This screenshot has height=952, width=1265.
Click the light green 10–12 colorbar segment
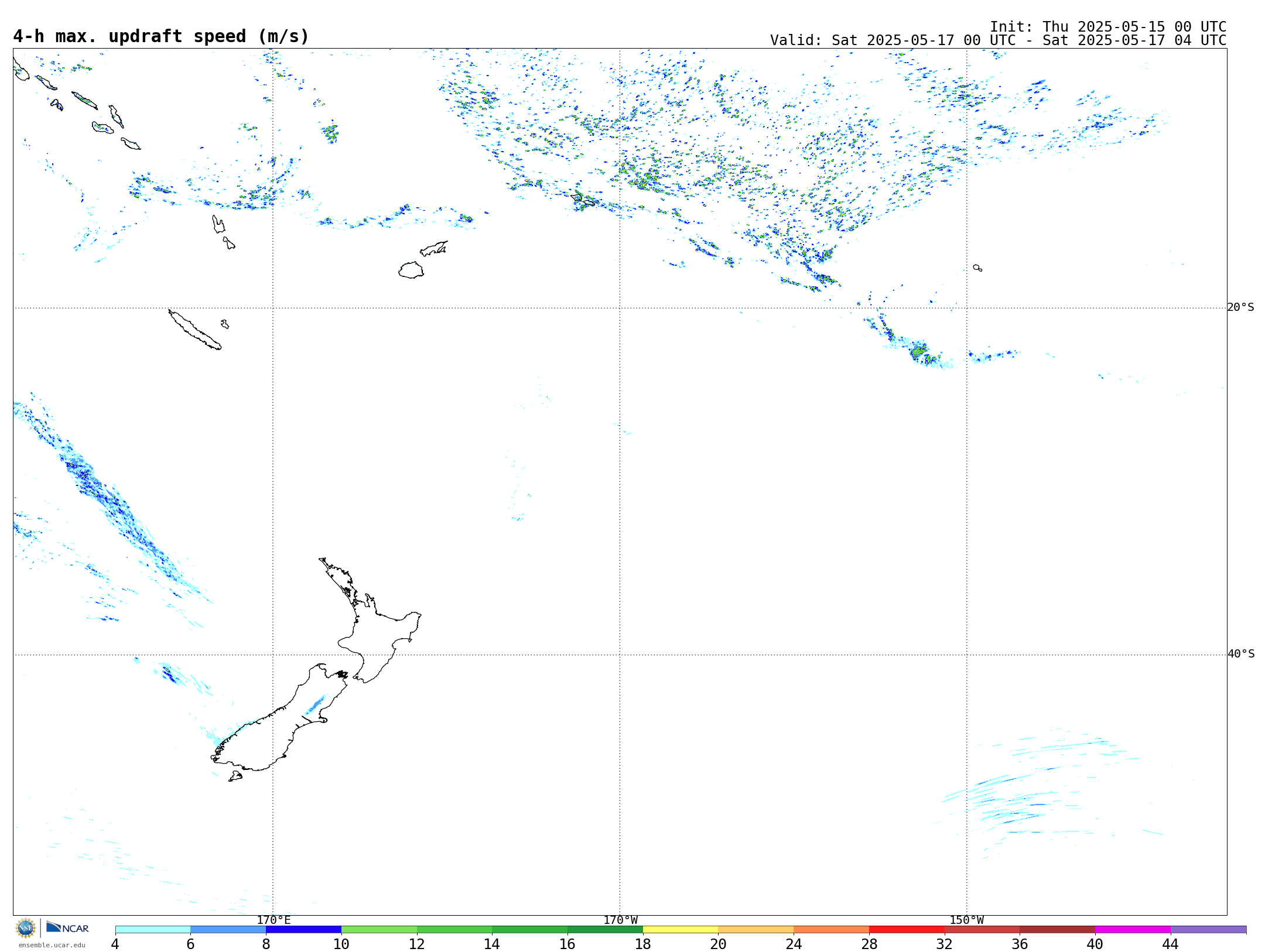pos(379,930)
